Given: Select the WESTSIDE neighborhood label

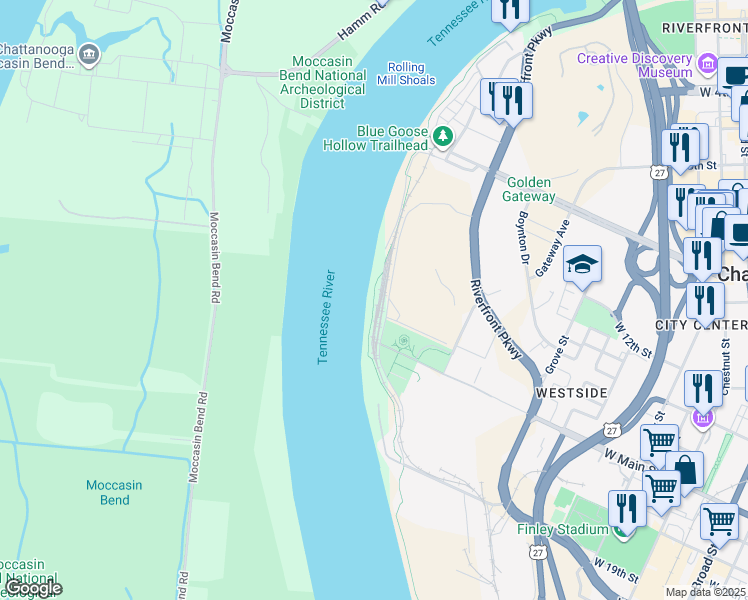Looking at the screenshot, I should 572,393.
